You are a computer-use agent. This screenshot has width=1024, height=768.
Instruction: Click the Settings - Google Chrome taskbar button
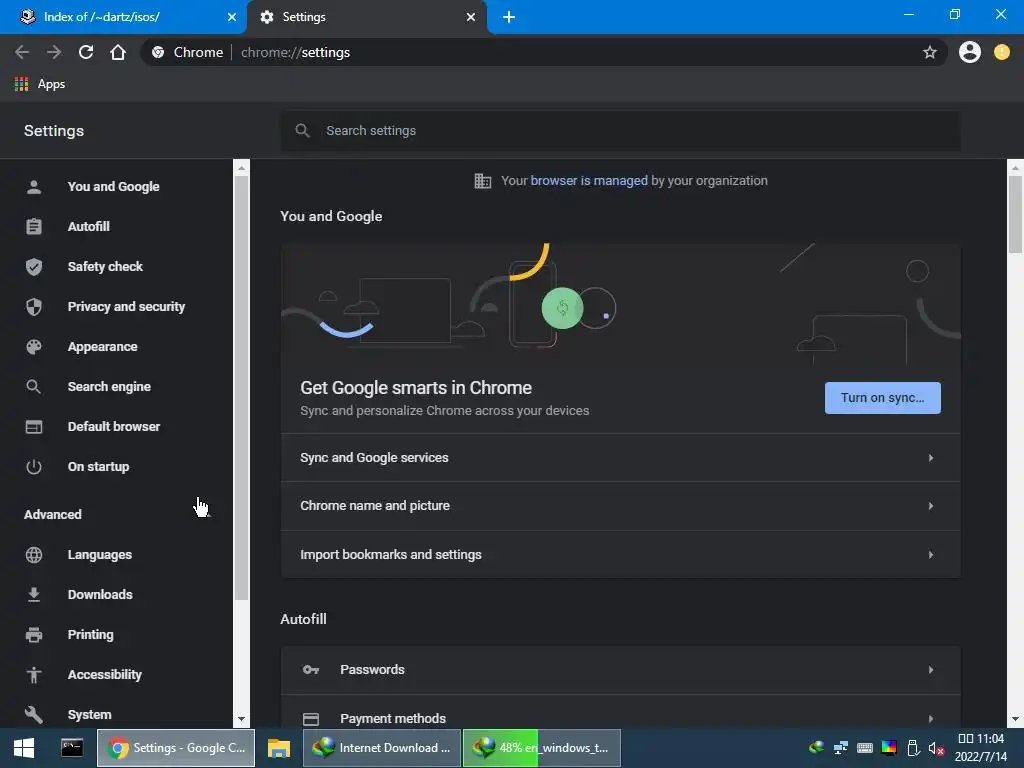176,748
